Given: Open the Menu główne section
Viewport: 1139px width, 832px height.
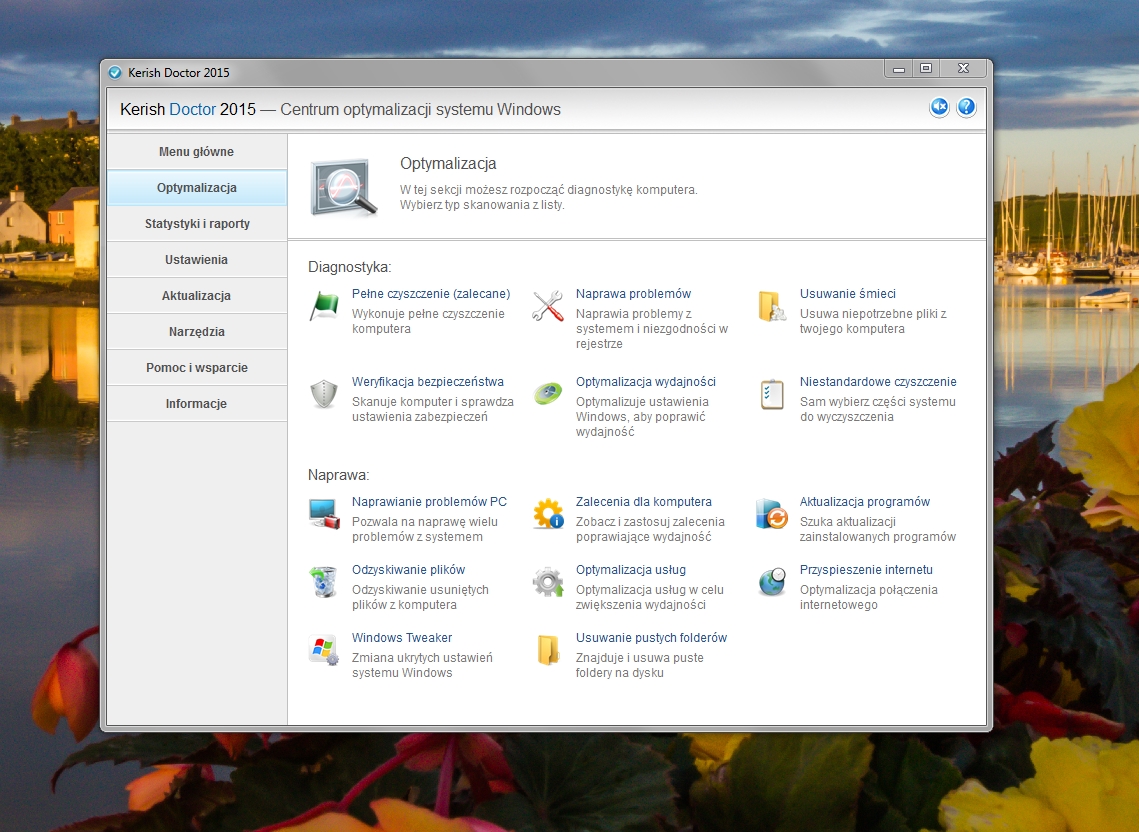Looking at the screenshot, I should (197, 152).
